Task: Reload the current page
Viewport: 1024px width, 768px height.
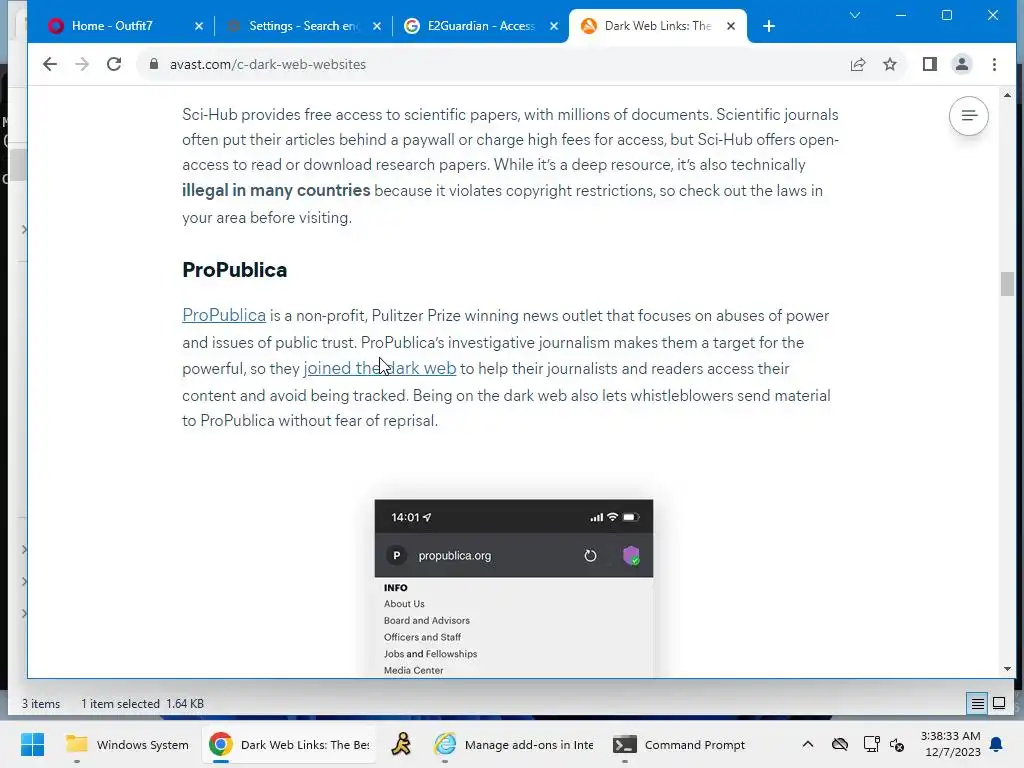Action: (114, 64)
